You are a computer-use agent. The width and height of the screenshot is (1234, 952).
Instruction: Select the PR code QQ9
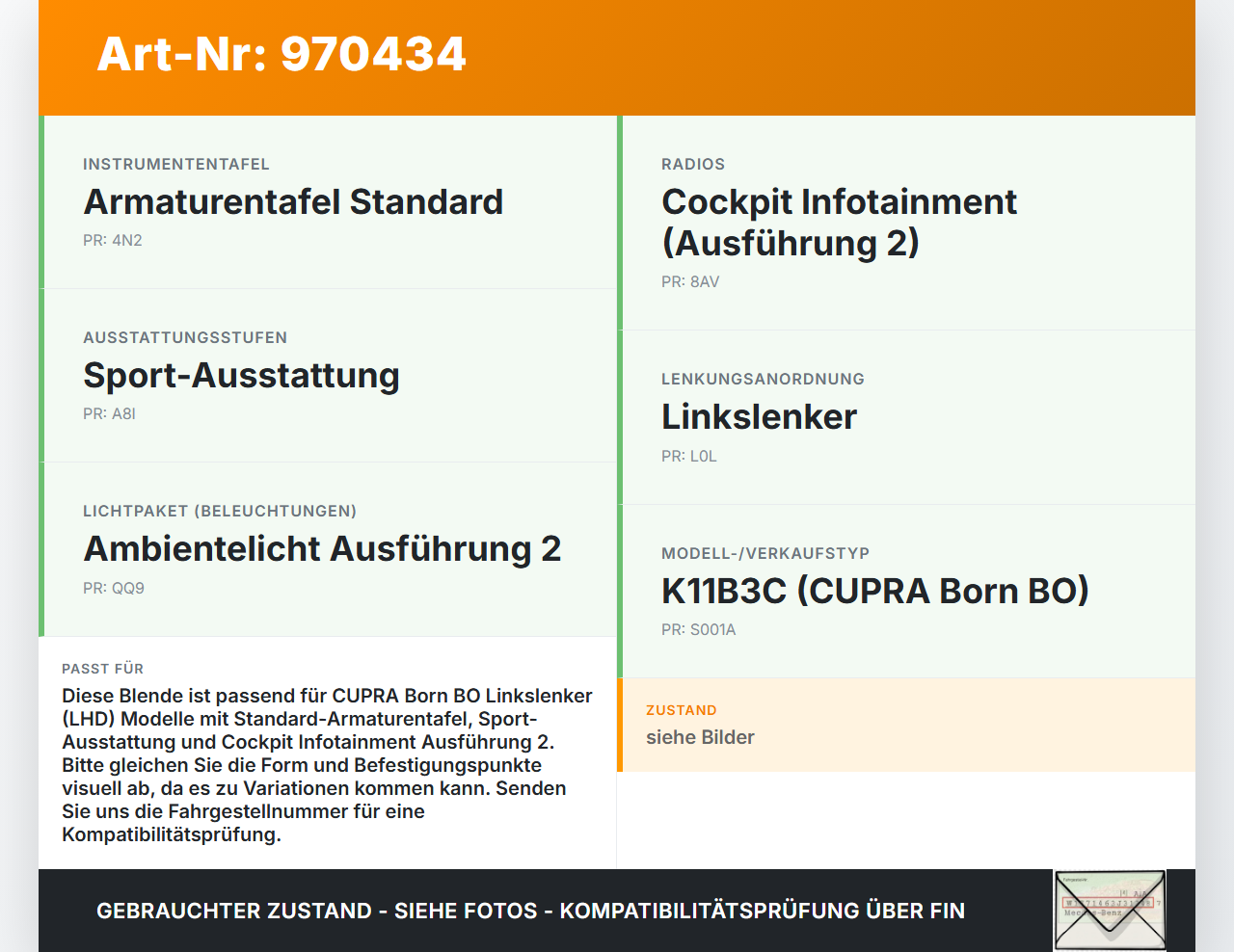pos(114,587)
